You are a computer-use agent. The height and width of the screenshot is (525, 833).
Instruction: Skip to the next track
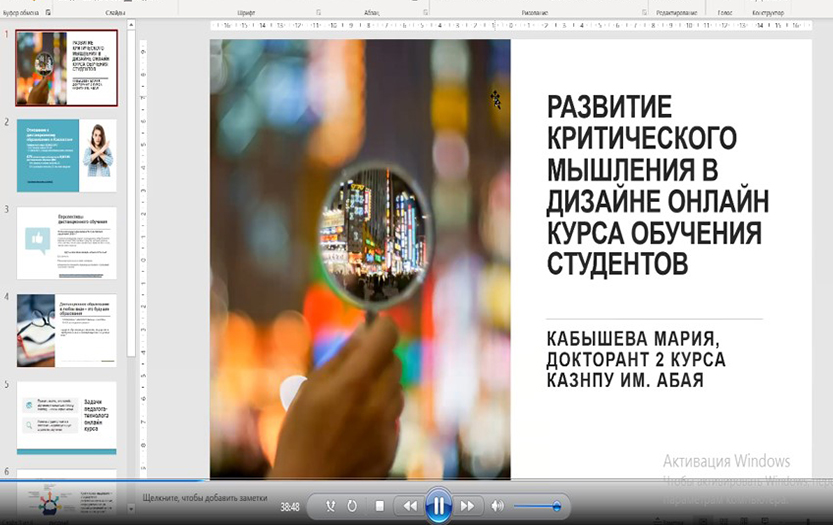(466, 506)
